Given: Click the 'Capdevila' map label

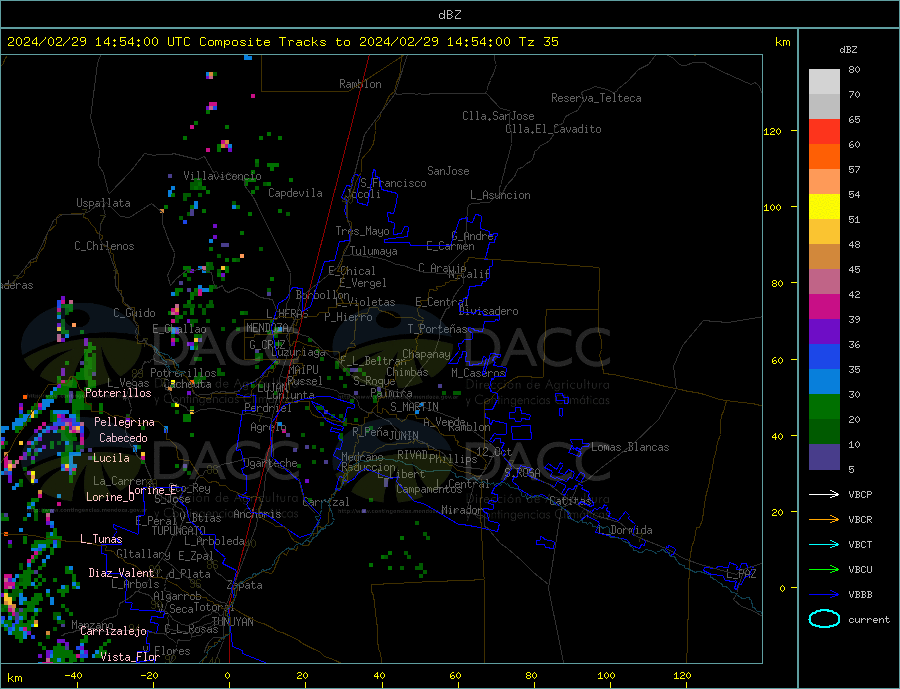Looking at the screenshot, I should point(295,193).
